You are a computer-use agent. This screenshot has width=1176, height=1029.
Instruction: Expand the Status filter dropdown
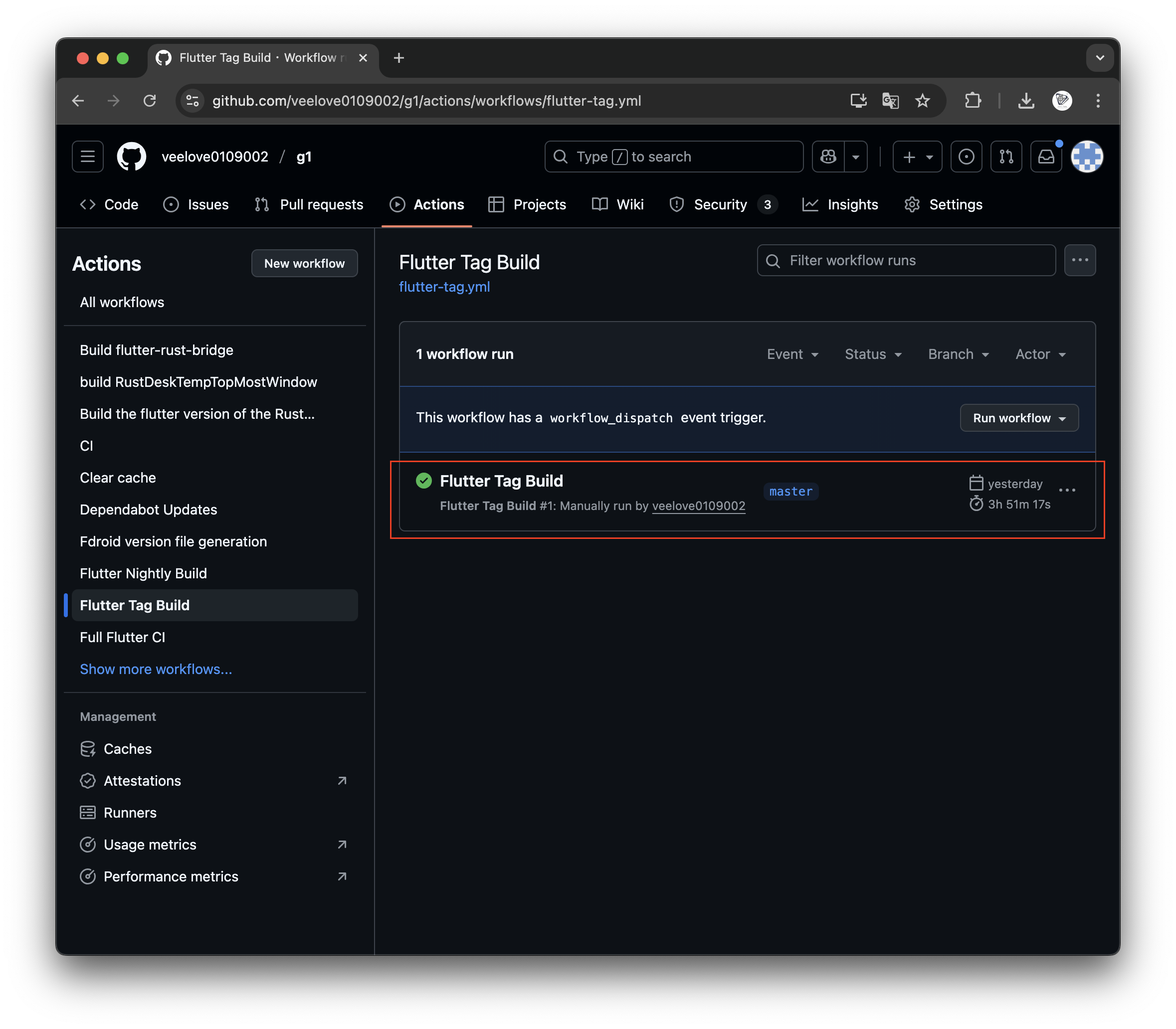click(873, 354)
